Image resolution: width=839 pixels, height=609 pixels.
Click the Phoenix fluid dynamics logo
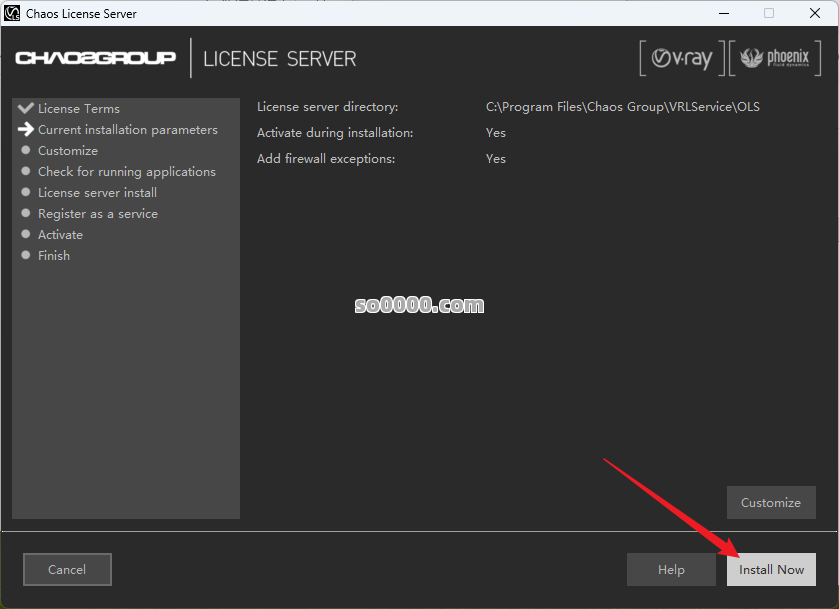coord(774,59)
